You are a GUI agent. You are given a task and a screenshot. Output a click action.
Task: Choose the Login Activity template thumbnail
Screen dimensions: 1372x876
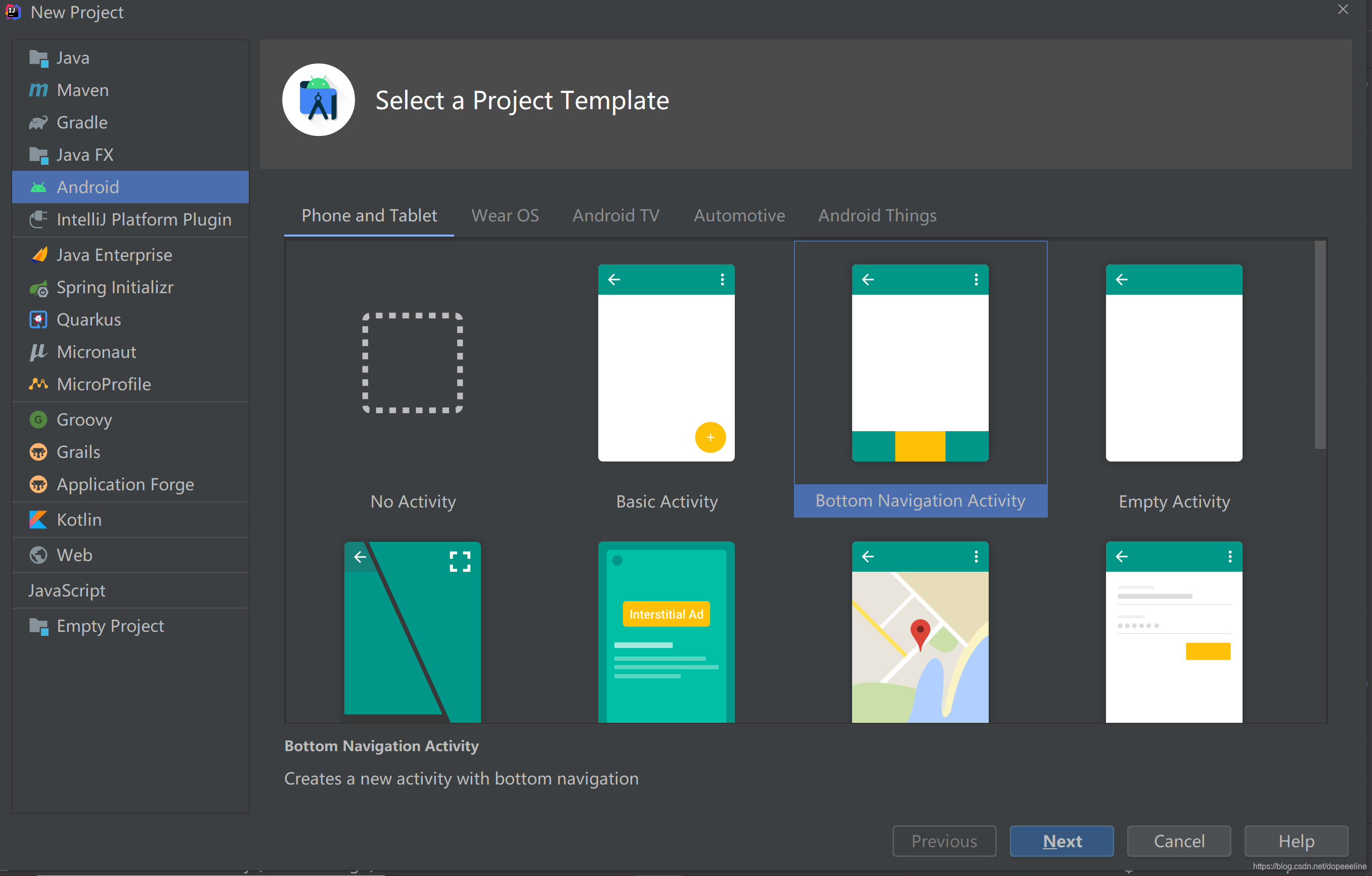point(1174,632)
